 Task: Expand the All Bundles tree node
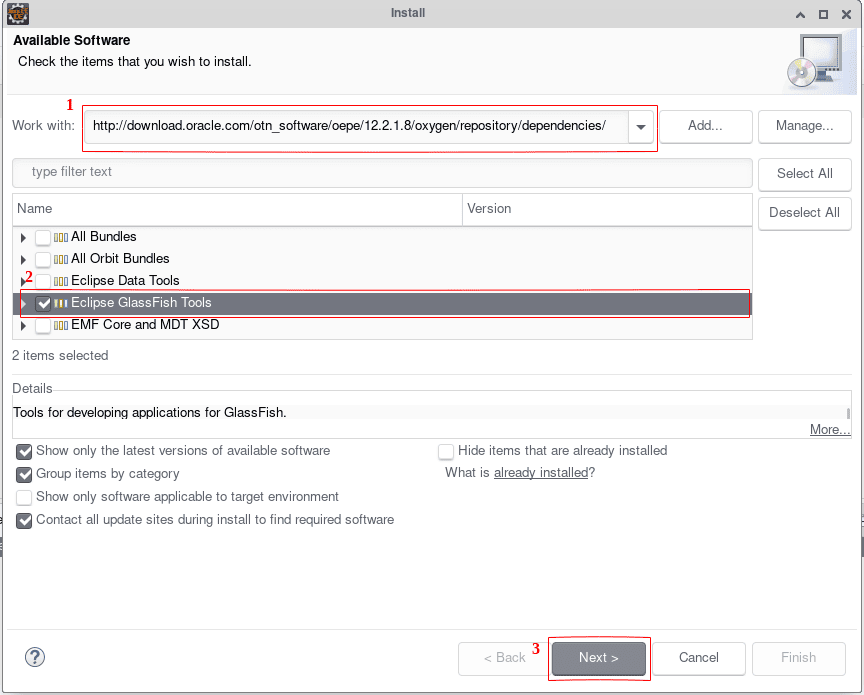point(22,236)
